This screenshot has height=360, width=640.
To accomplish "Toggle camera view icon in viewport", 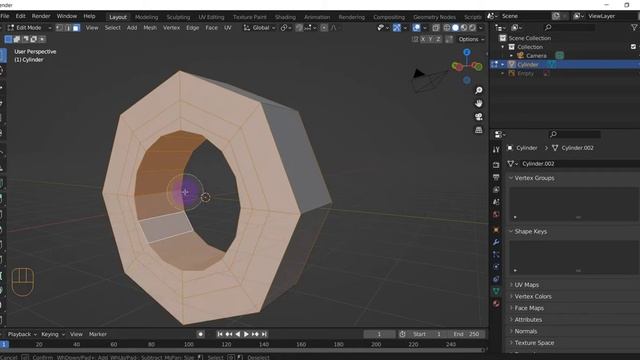I will tap(478, 117).
